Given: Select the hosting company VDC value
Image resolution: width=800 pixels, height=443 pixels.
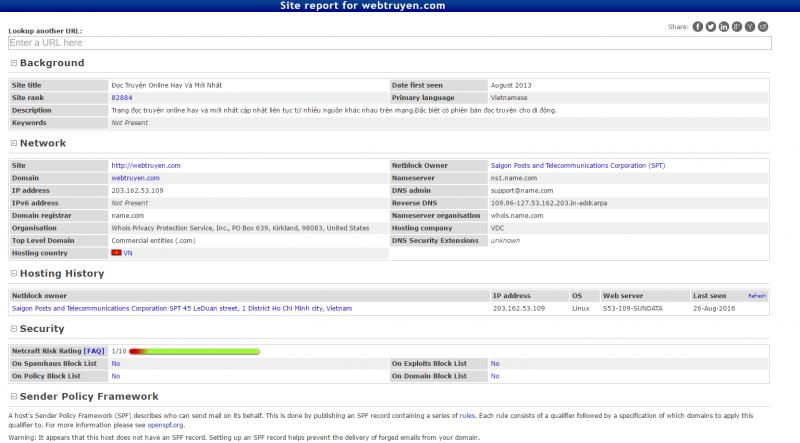Looking at the screenshot, I should point(497,228).
